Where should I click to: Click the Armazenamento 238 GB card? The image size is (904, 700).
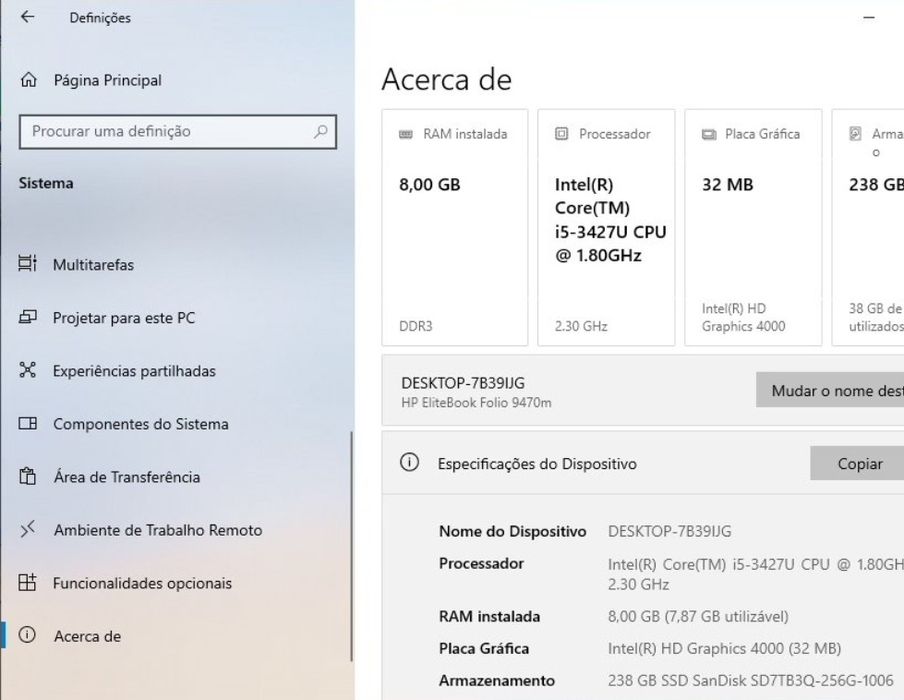868,228
